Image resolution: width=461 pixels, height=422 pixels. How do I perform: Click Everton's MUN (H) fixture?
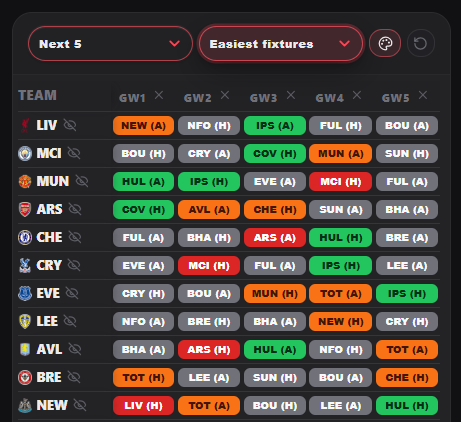[275, 294]
